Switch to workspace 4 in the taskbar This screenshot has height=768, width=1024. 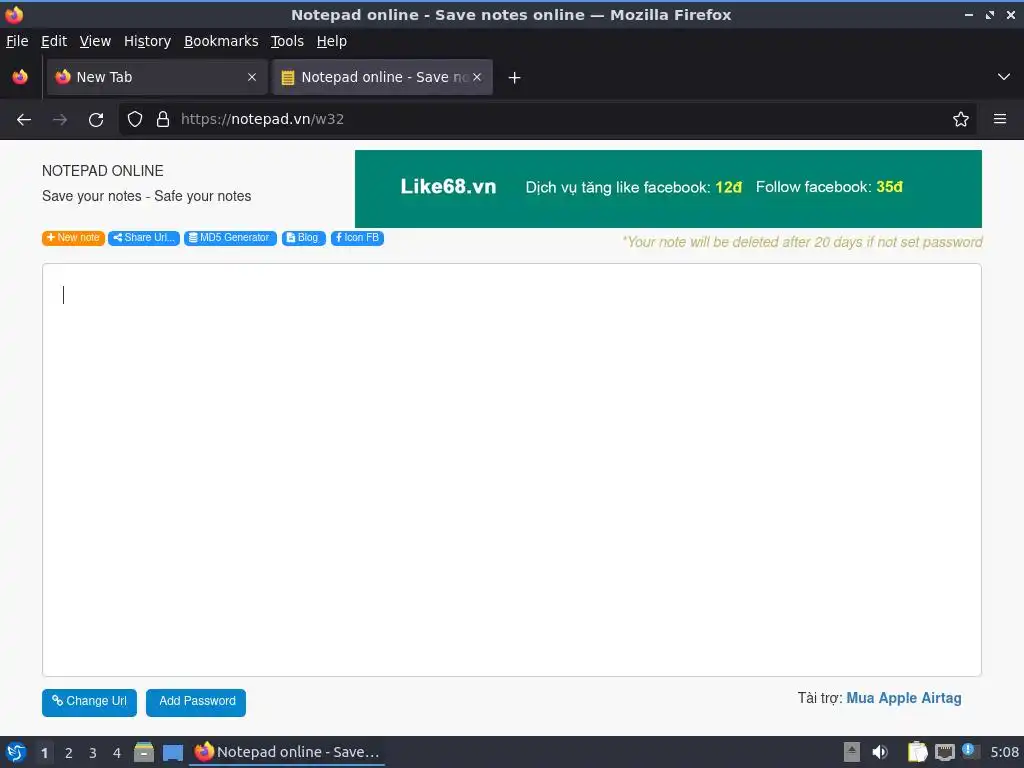pos(117,753)
